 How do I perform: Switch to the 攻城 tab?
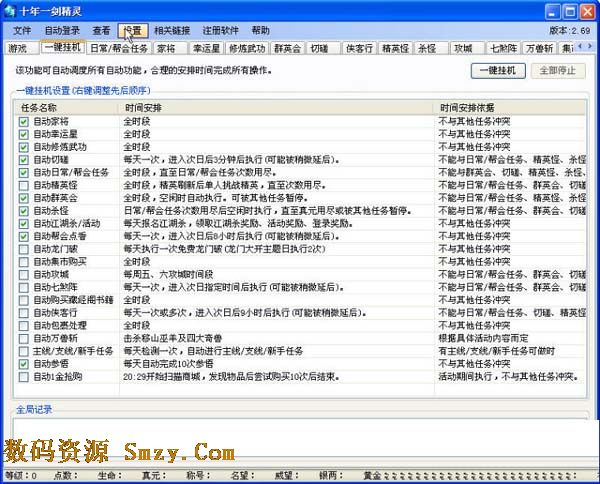tap(467, 48)
